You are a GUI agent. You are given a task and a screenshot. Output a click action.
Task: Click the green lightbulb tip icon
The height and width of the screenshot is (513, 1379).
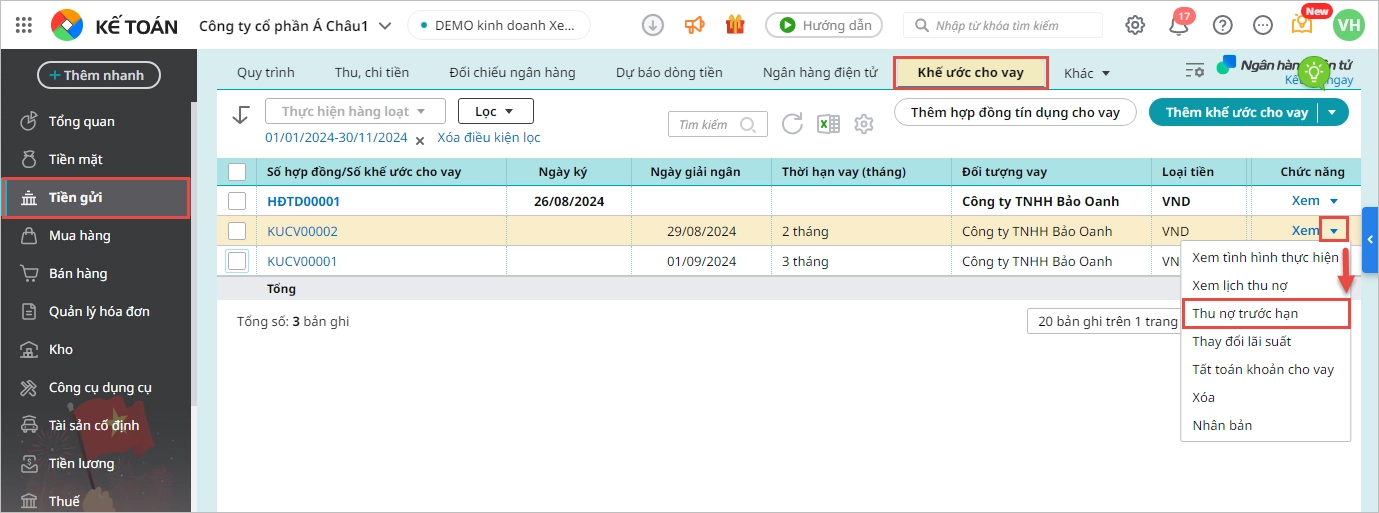[1315, 71]
